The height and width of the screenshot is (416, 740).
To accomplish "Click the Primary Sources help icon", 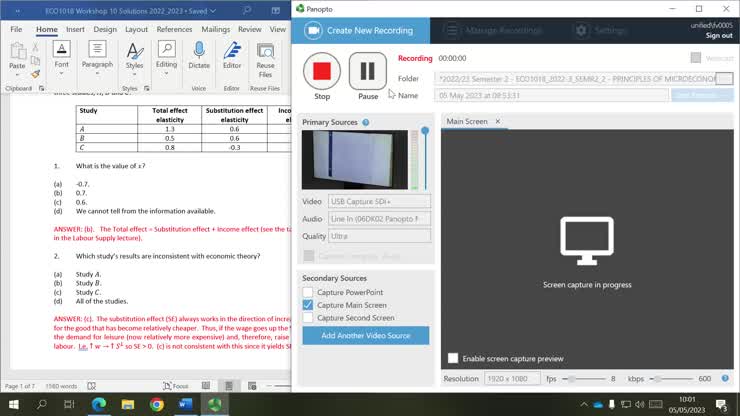I will pos(366,122).
